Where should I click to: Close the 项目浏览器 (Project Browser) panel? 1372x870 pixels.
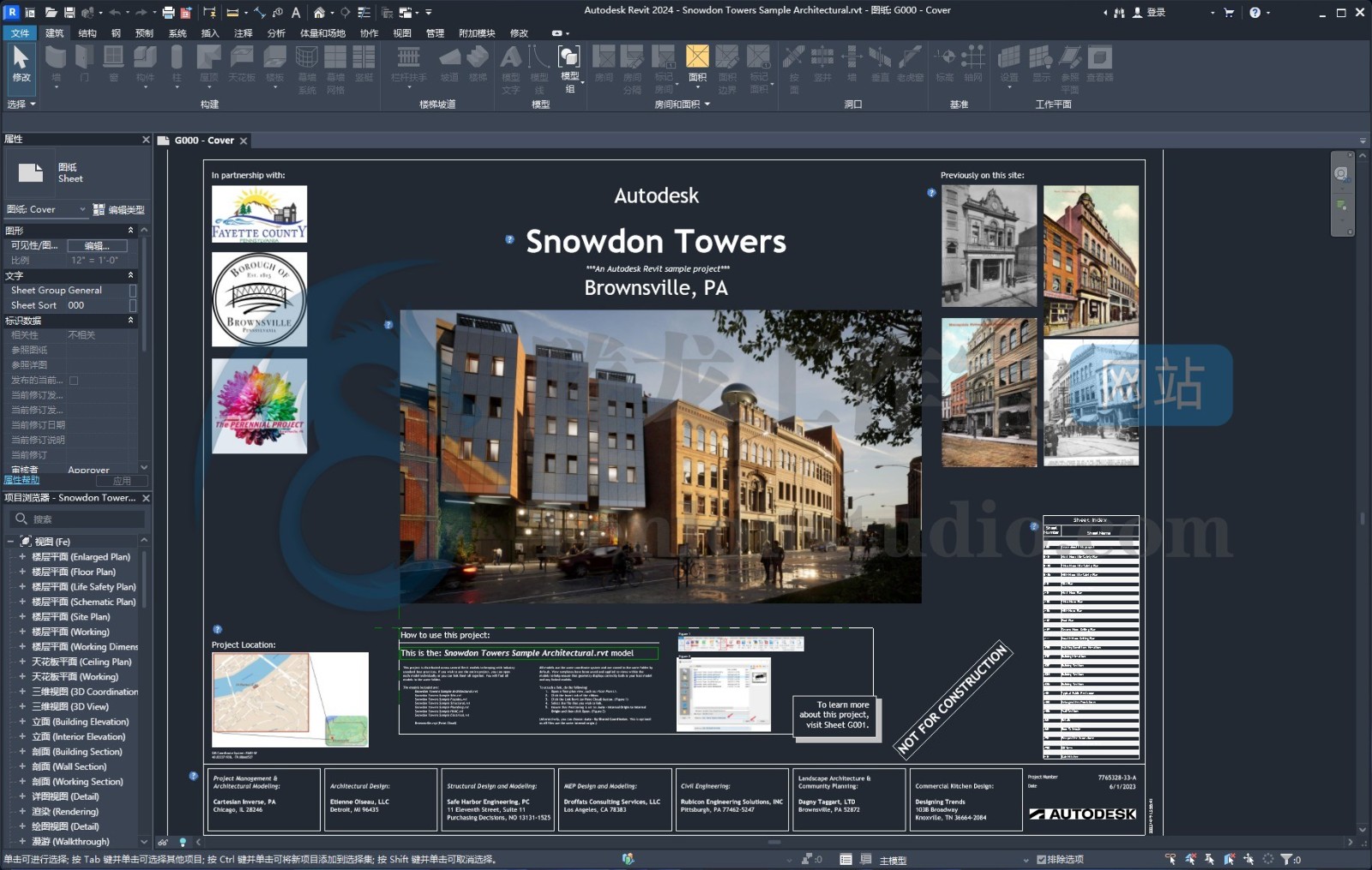click(146, 498)
